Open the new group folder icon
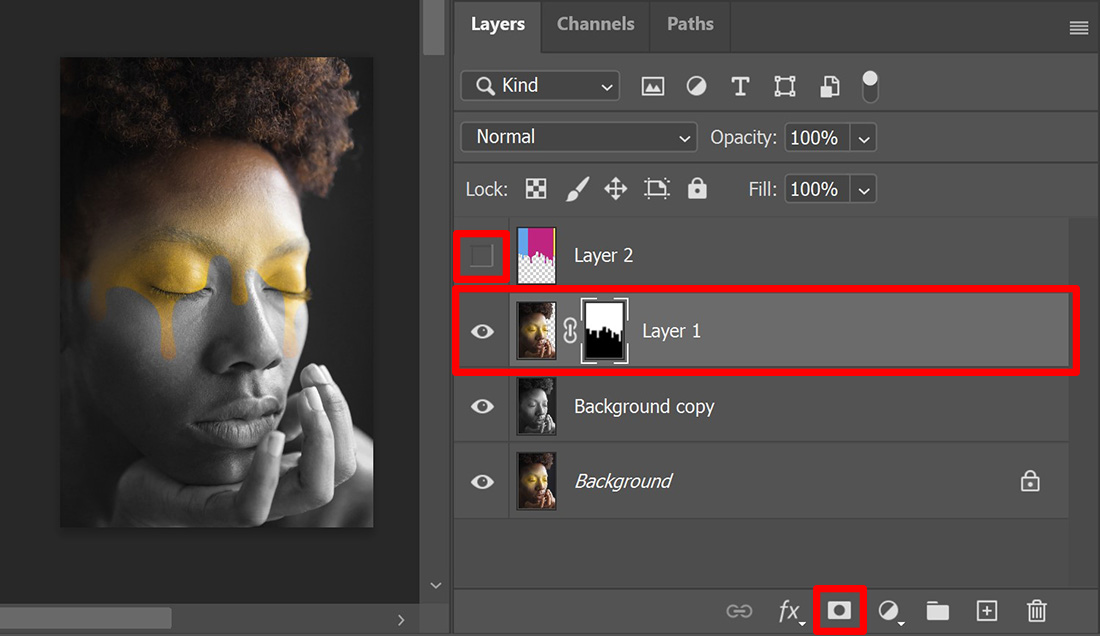 (x=937, y=610)
